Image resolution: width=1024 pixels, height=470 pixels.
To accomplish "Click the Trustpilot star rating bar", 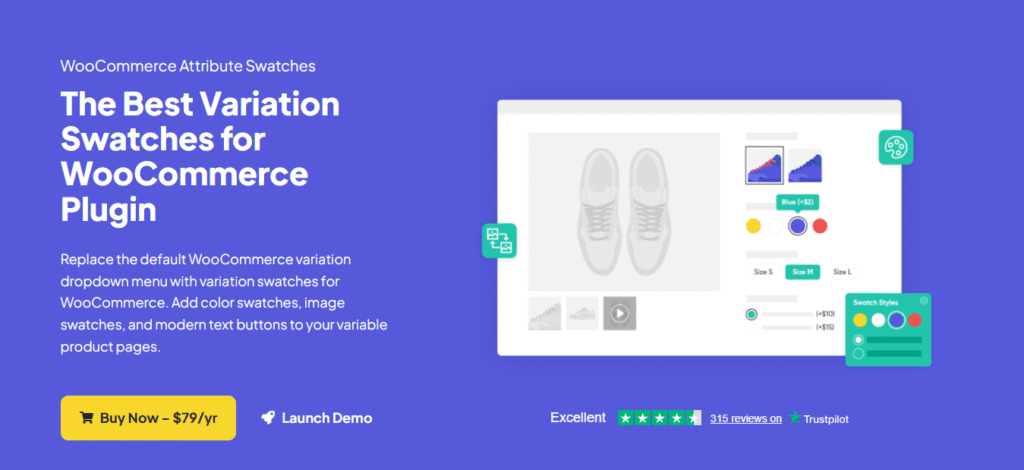I will click(x=660, y=418).
